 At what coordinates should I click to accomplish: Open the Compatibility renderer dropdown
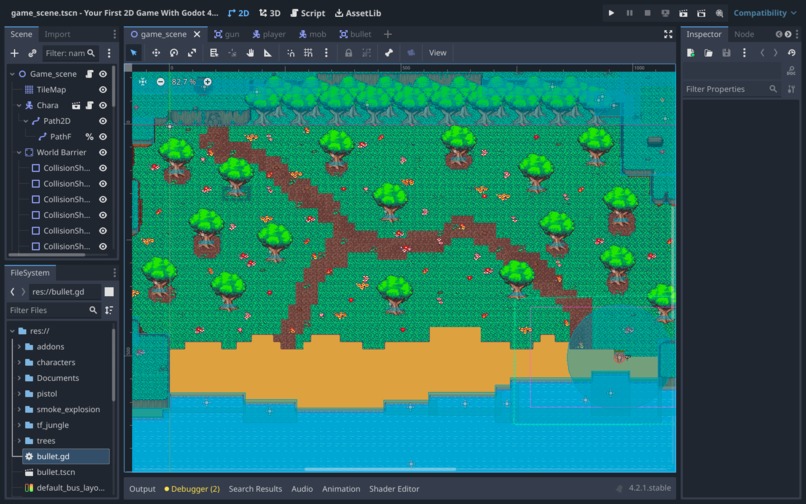765,13
